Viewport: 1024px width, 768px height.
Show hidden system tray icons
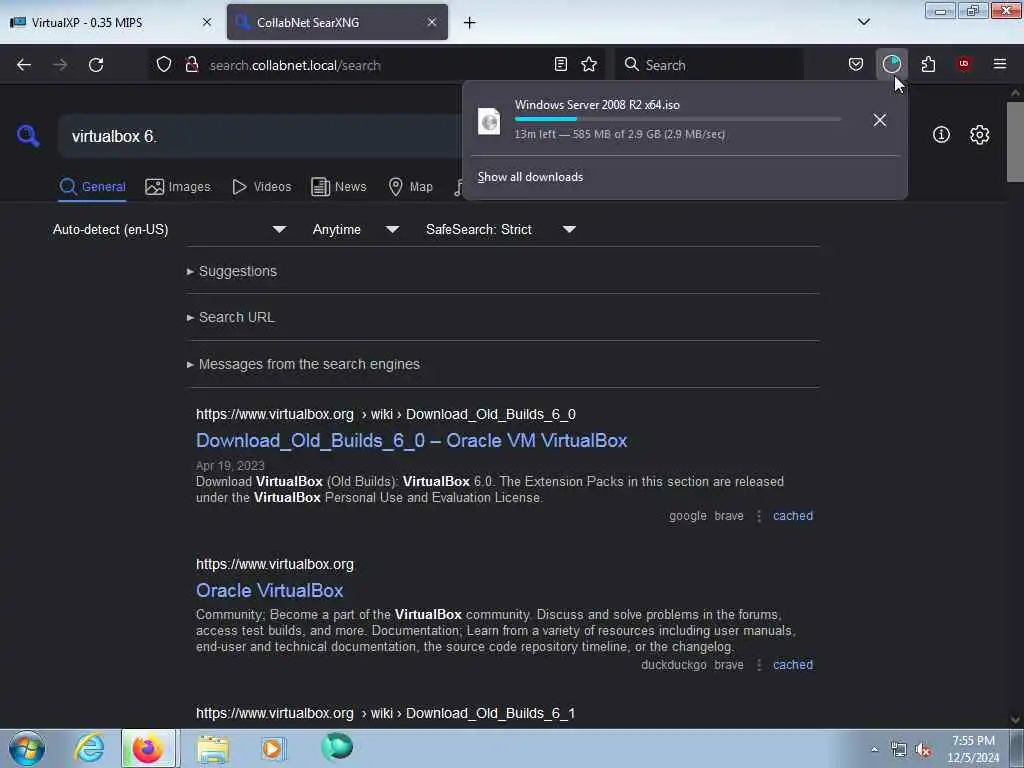(874, 749)
